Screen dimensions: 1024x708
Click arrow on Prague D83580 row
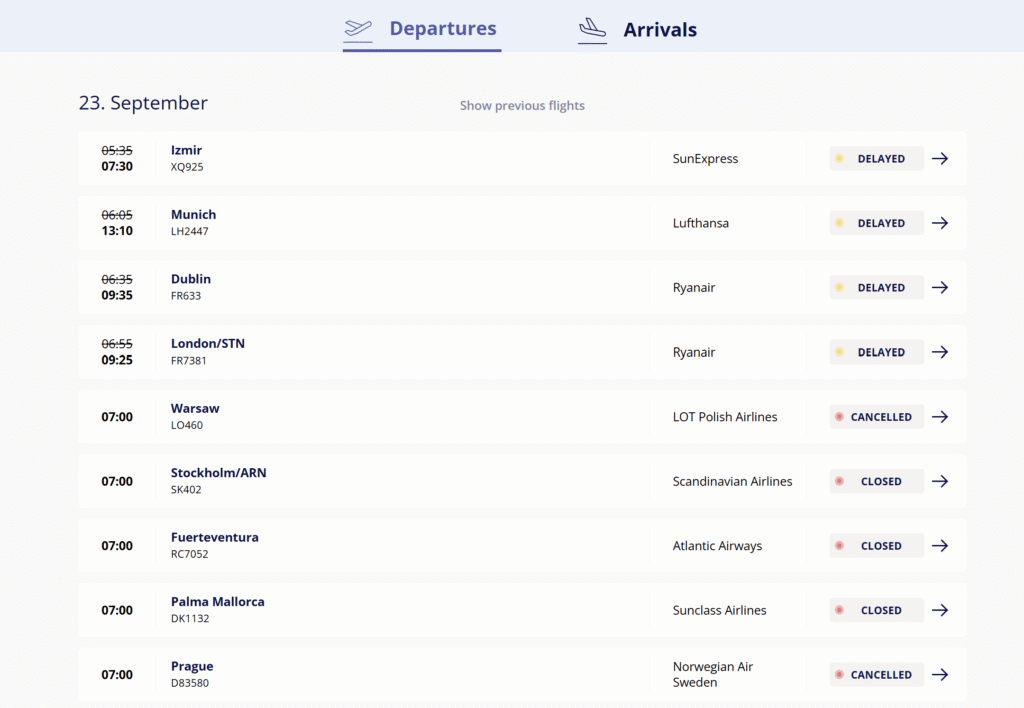click(939, 675)
